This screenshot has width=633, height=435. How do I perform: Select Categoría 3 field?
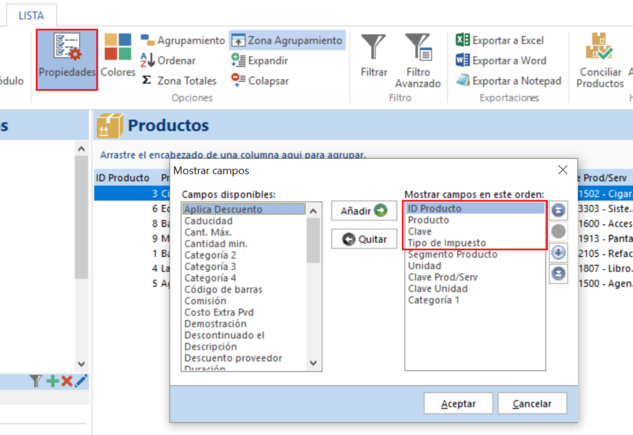[244, 267]
